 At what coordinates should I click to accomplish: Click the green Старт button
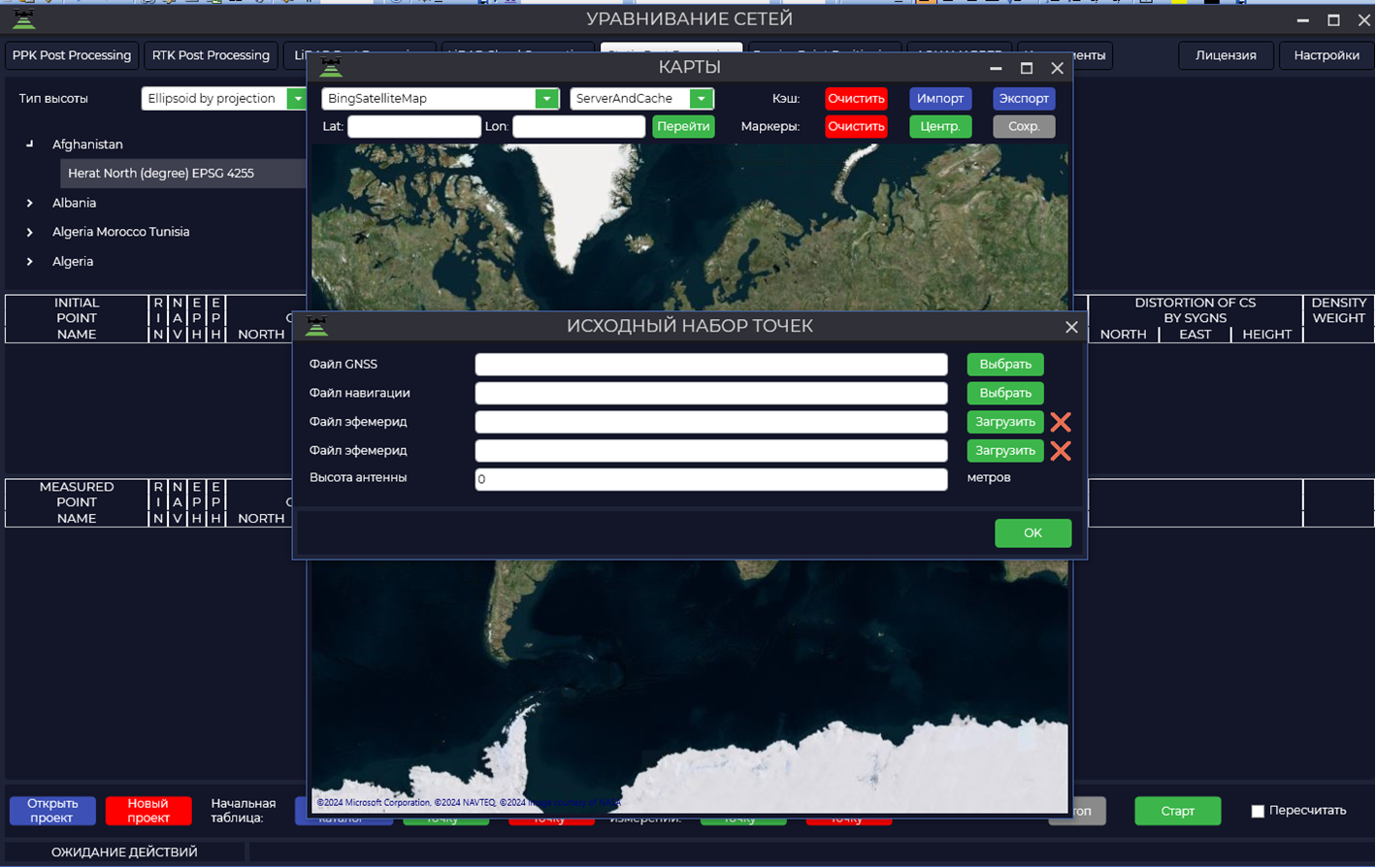(x=1177, y=811)
